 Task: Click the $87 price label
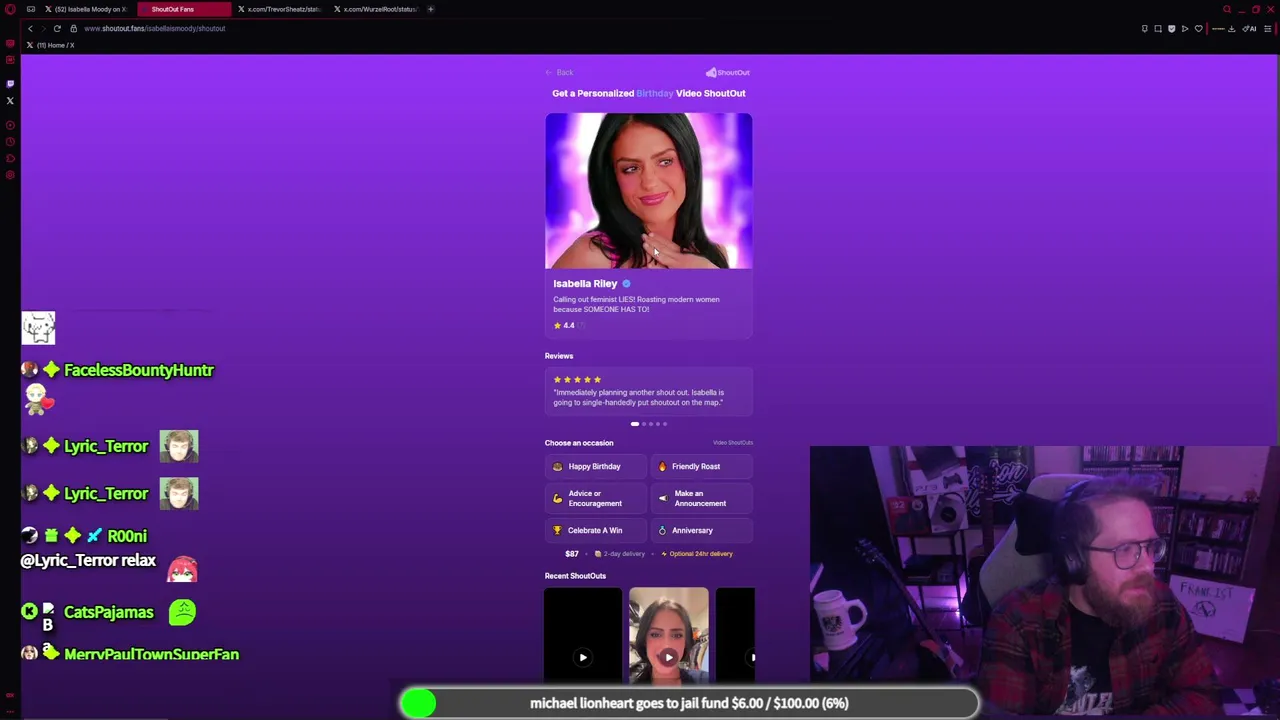pos(572,554)
